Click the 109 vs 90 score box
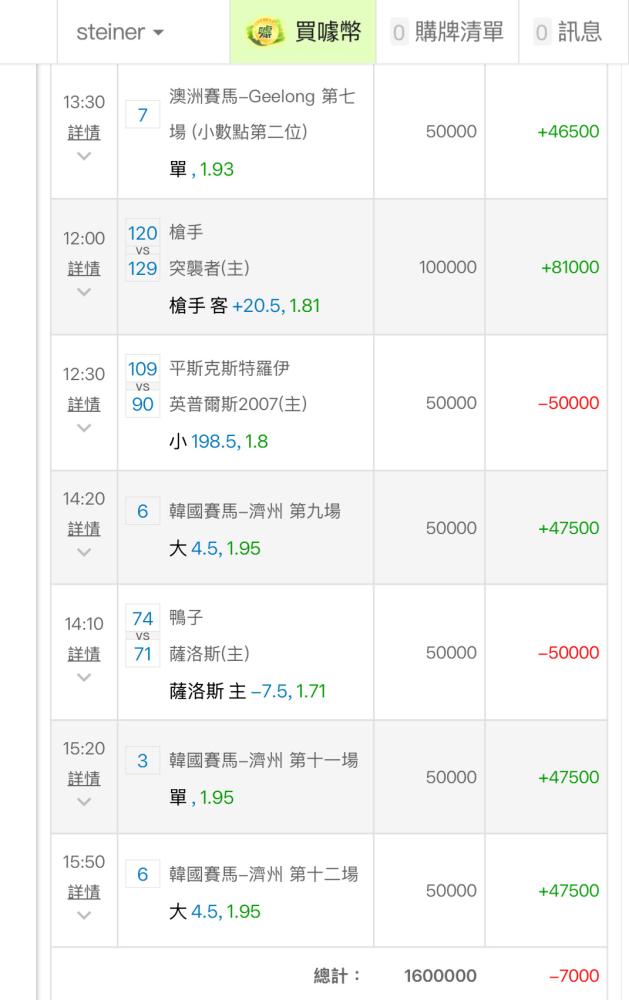Screen dimensions: 629x1000 click(143, 386)
